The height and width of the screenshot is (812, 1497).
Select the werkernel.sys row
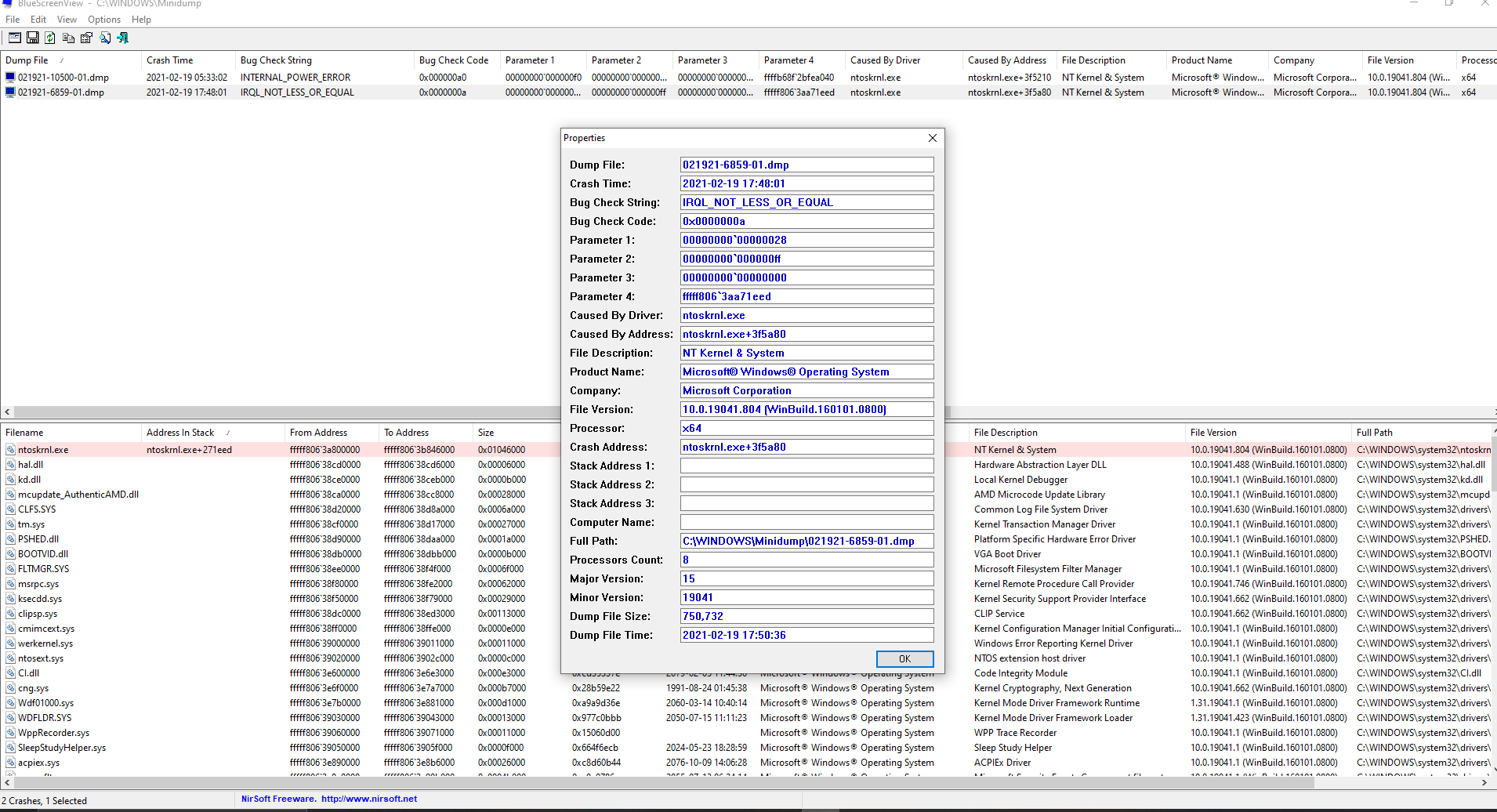(x=45, y=643)
